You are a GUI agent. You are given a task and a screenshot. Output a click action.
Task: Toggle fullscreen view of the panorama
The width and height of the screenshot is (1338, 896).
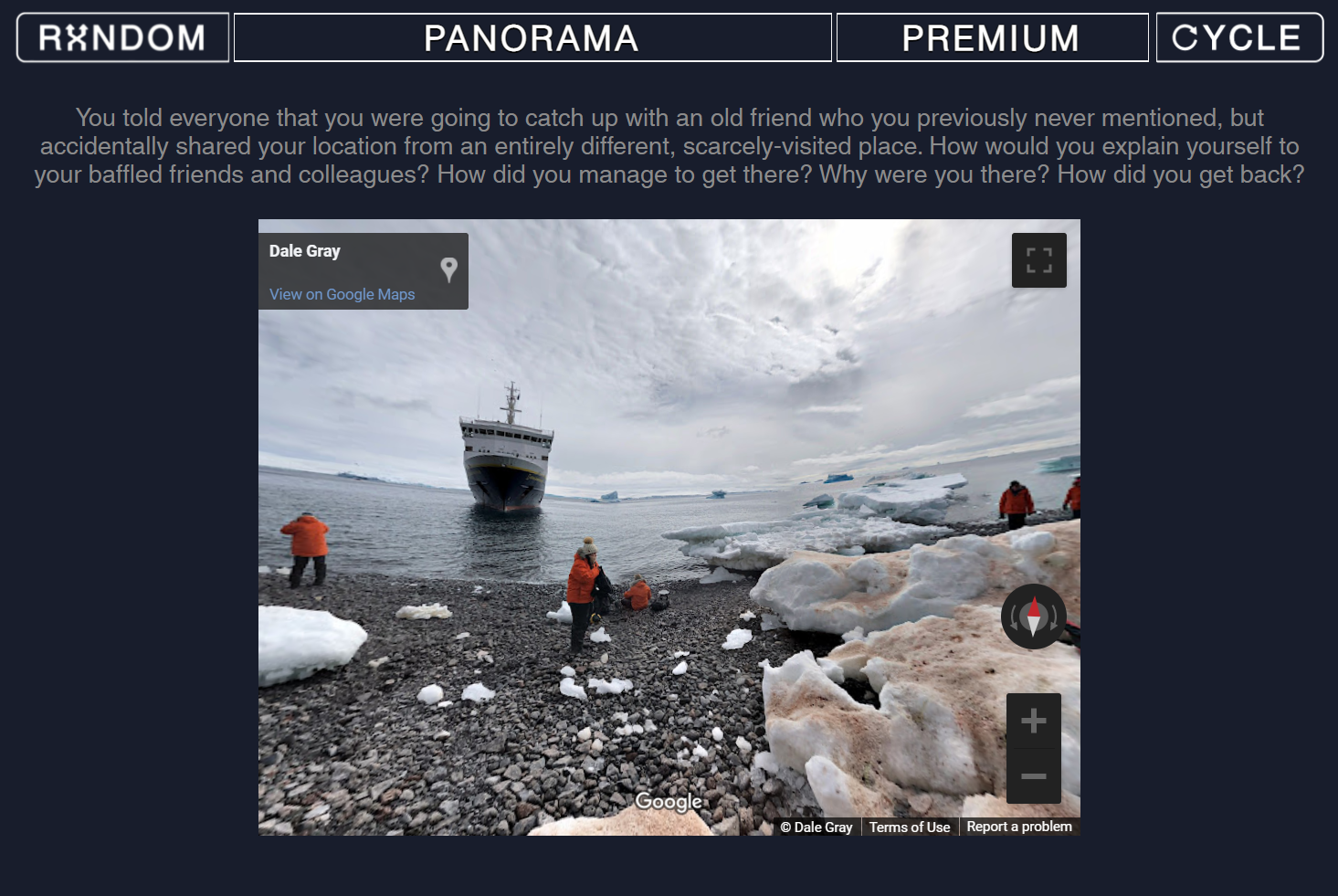tap(1038, 260)
